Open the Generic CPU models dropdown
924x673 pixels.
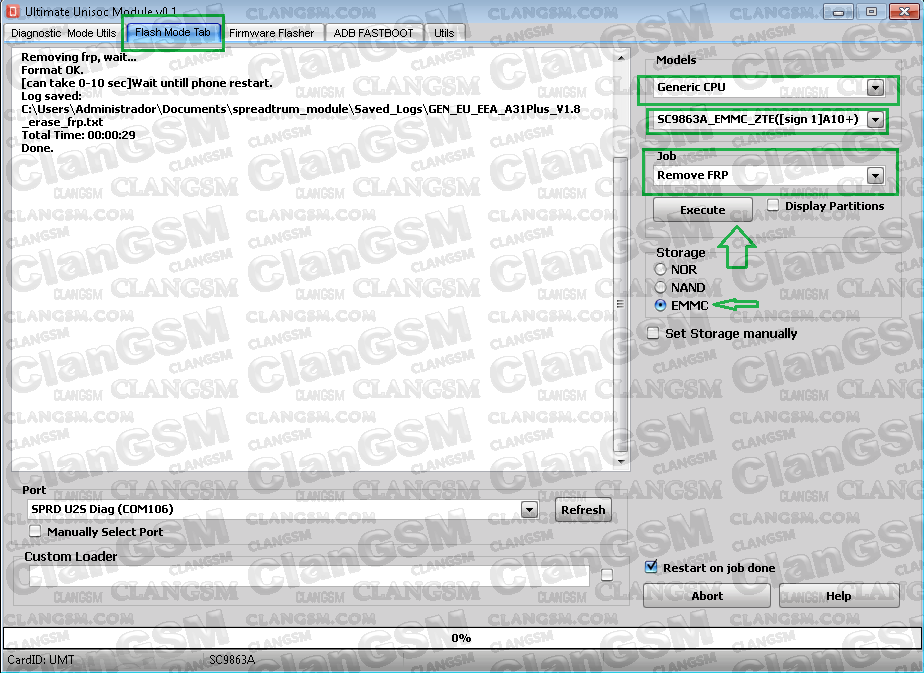875,87
